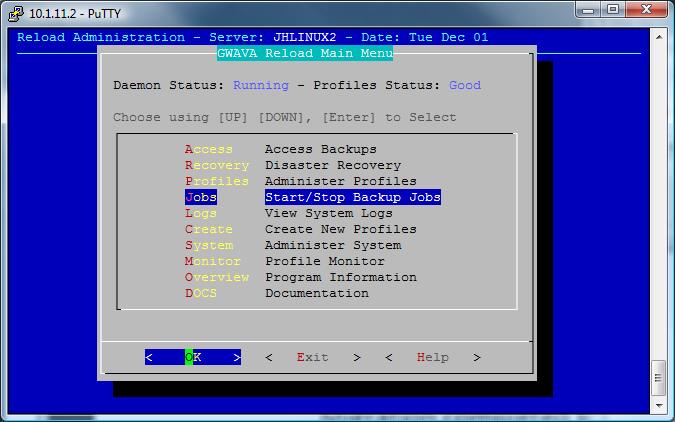Viewport: 675px width, 422px height.
Task: Minimize the PuTTY window
Action: 588,9
